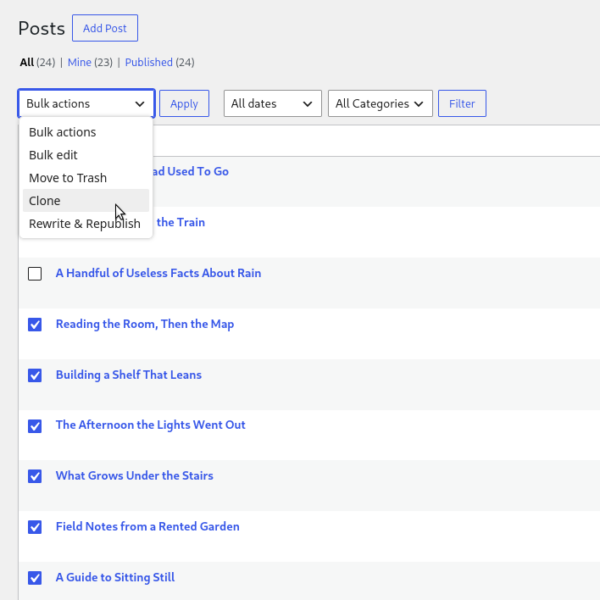The image size is (600, 600).
Task: Open the post title ending 'Used To Go'
Action: pos(191,171)
